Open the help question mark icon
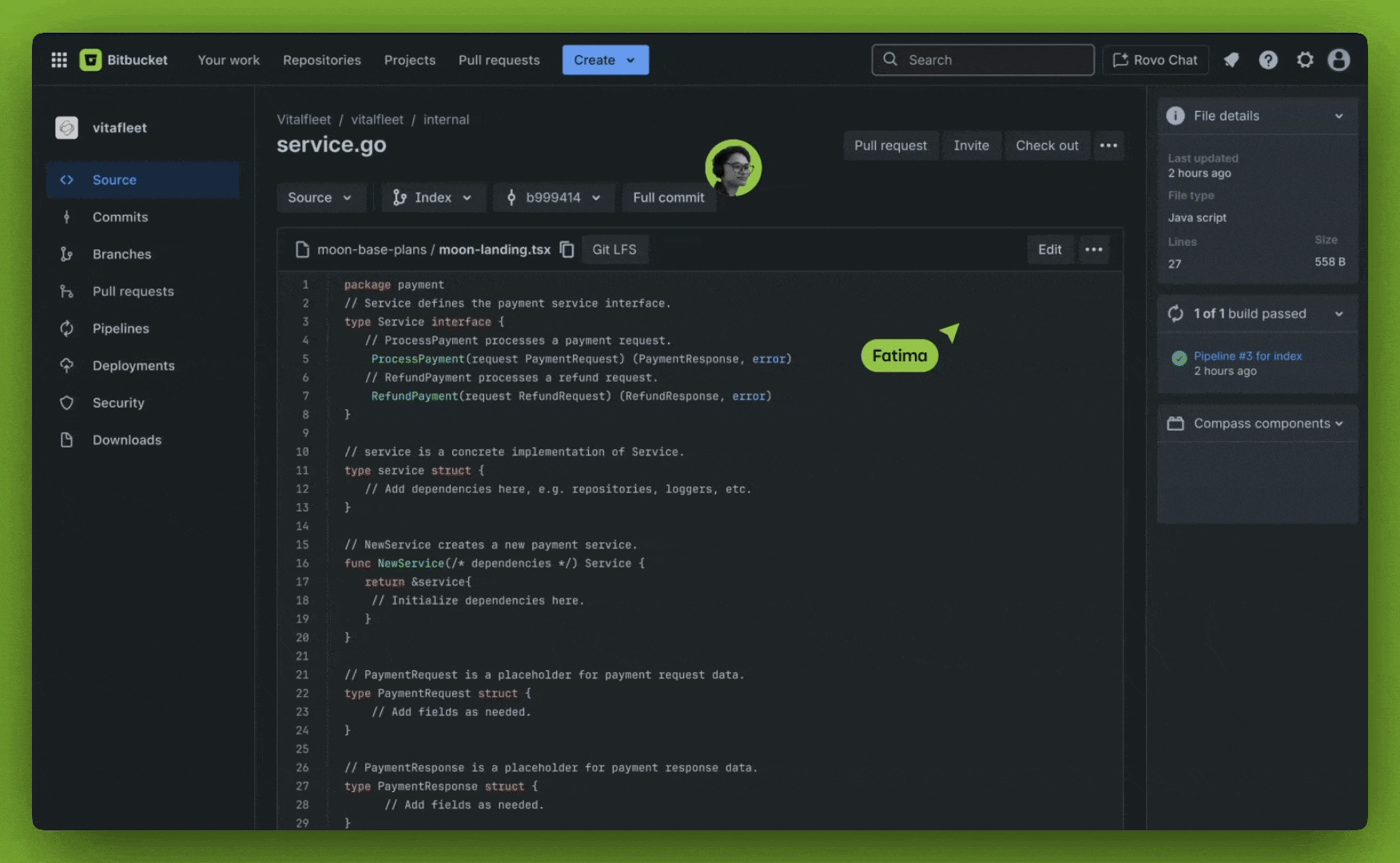 1268,60
